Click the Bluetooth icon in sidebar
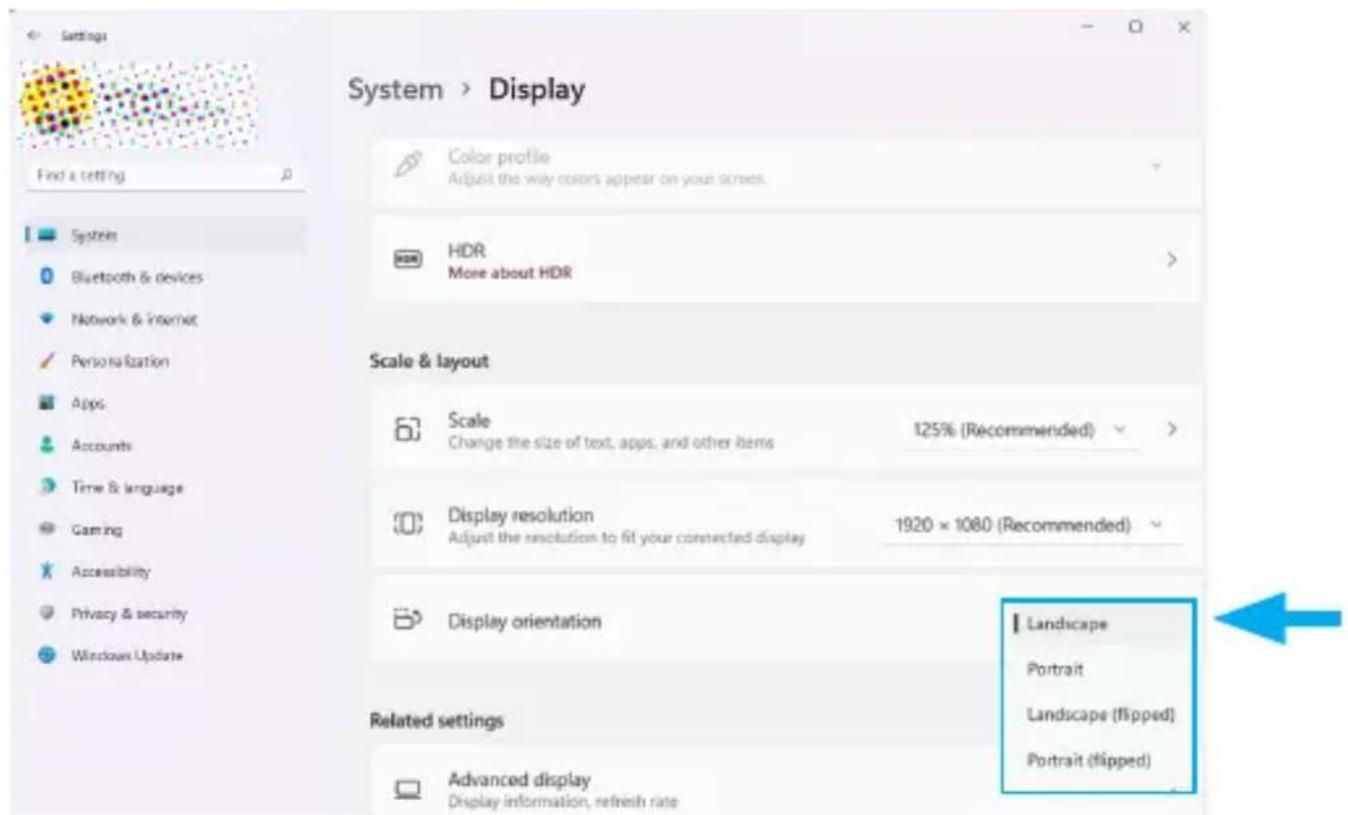Image resolution: width=1348 pixels, height=815 pixels. 46,277
